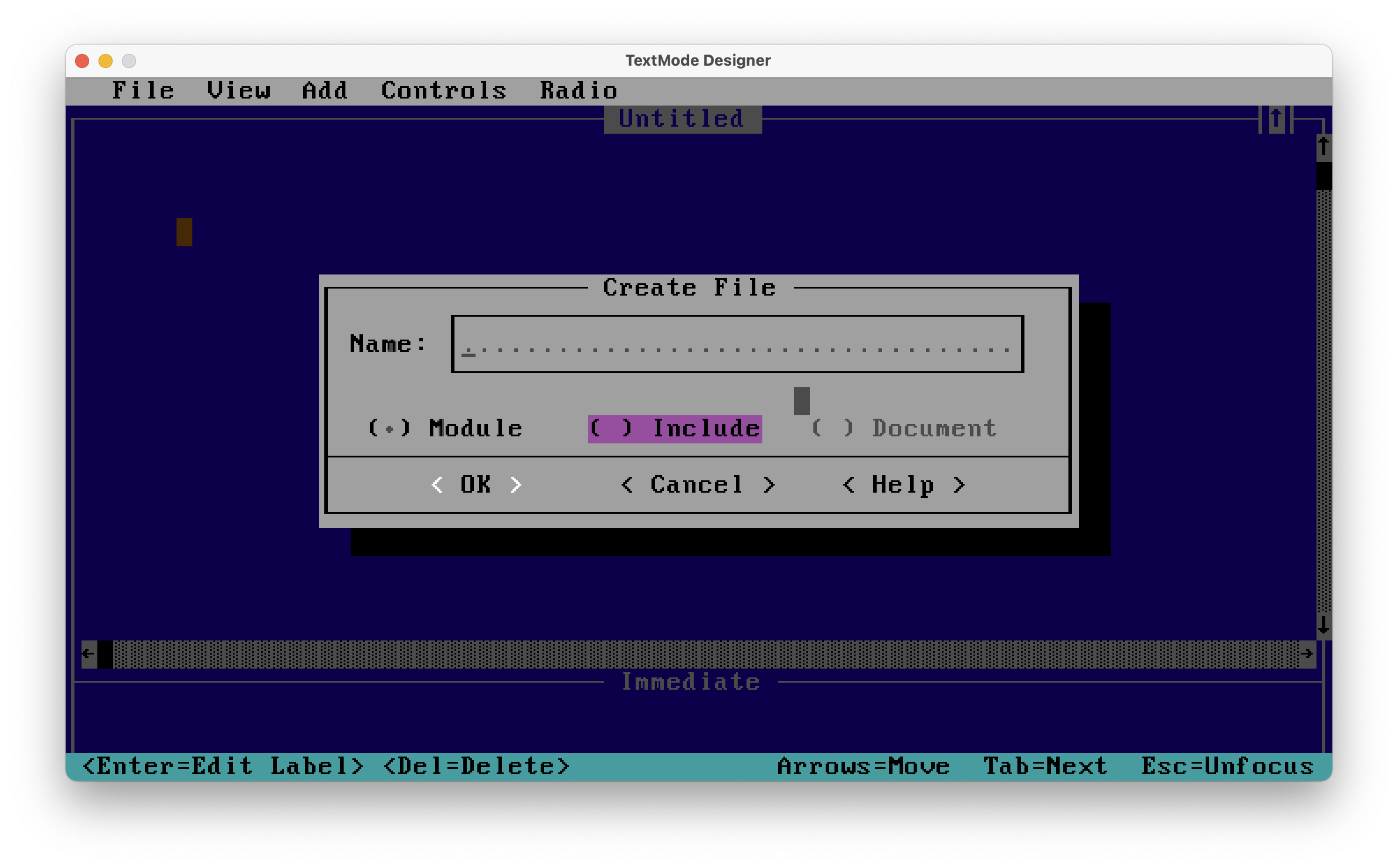Click the horizontal scrollbar left arrow
1398x868 pixels.
click(x=89, y=654)
